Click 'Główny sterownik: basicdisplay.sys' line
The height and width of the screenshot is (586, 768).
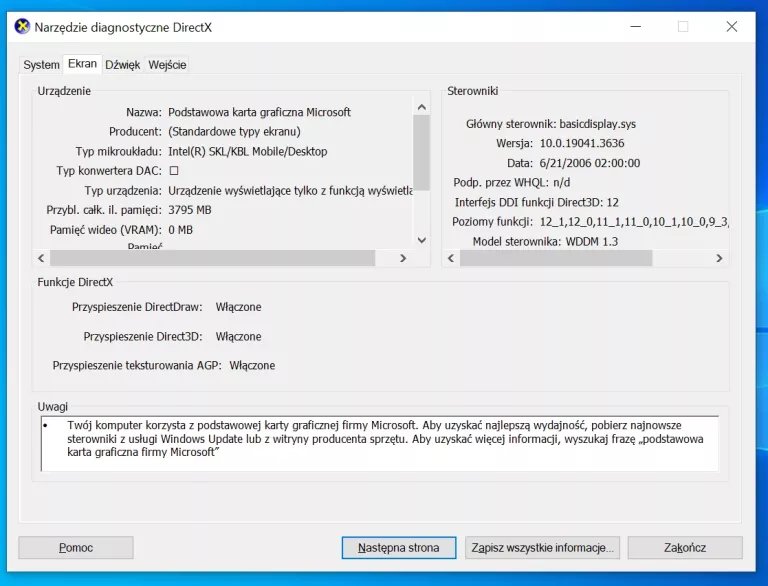(x=551, y=124)
